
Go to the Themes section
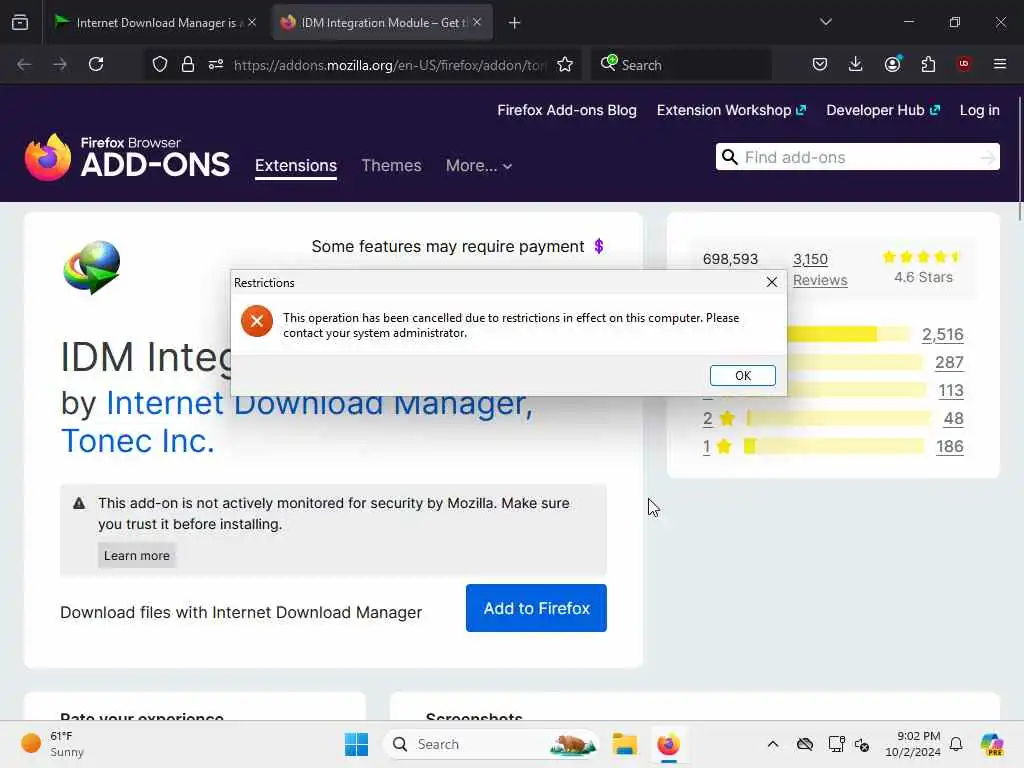391,165
